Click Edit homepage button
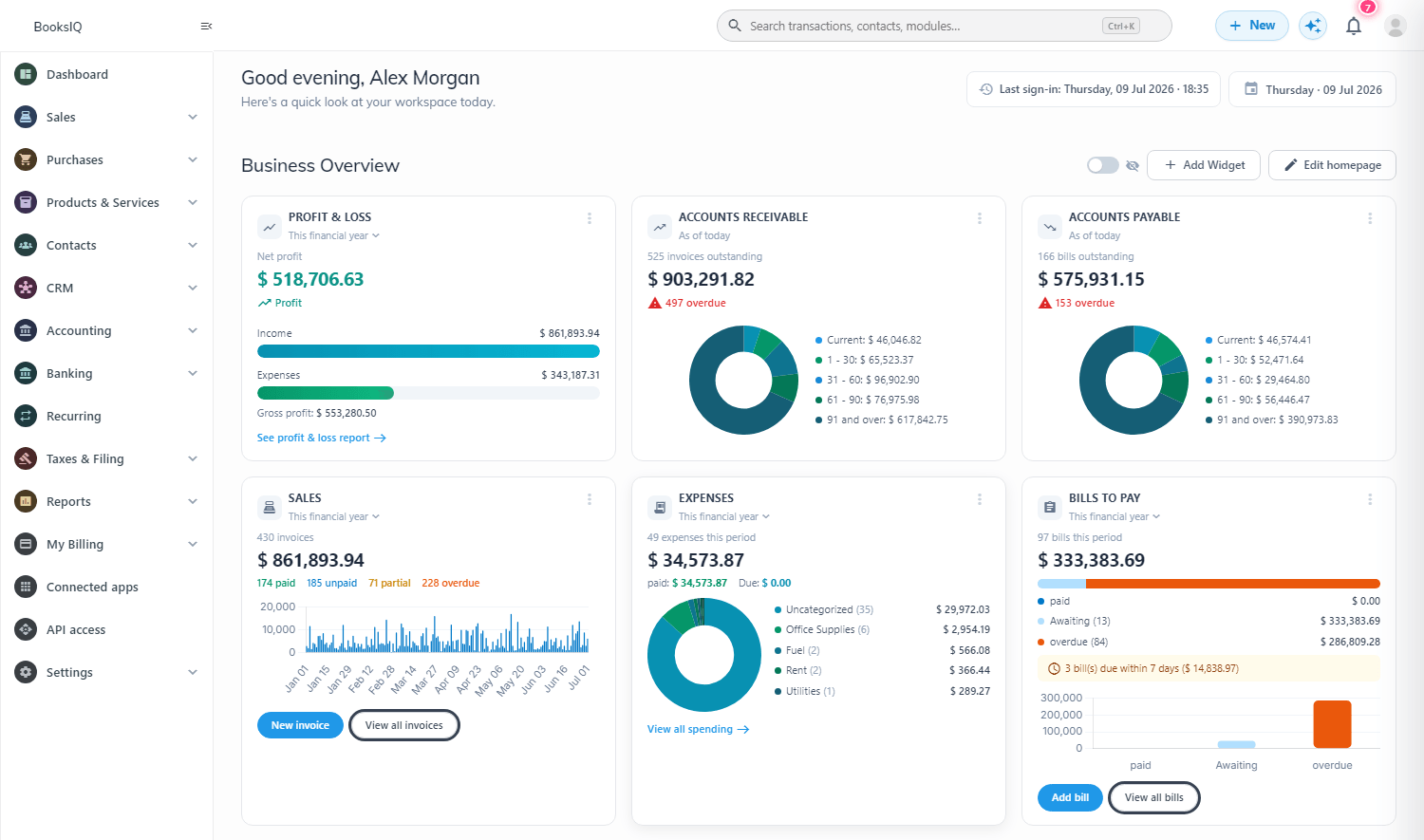 point(1332,165)
